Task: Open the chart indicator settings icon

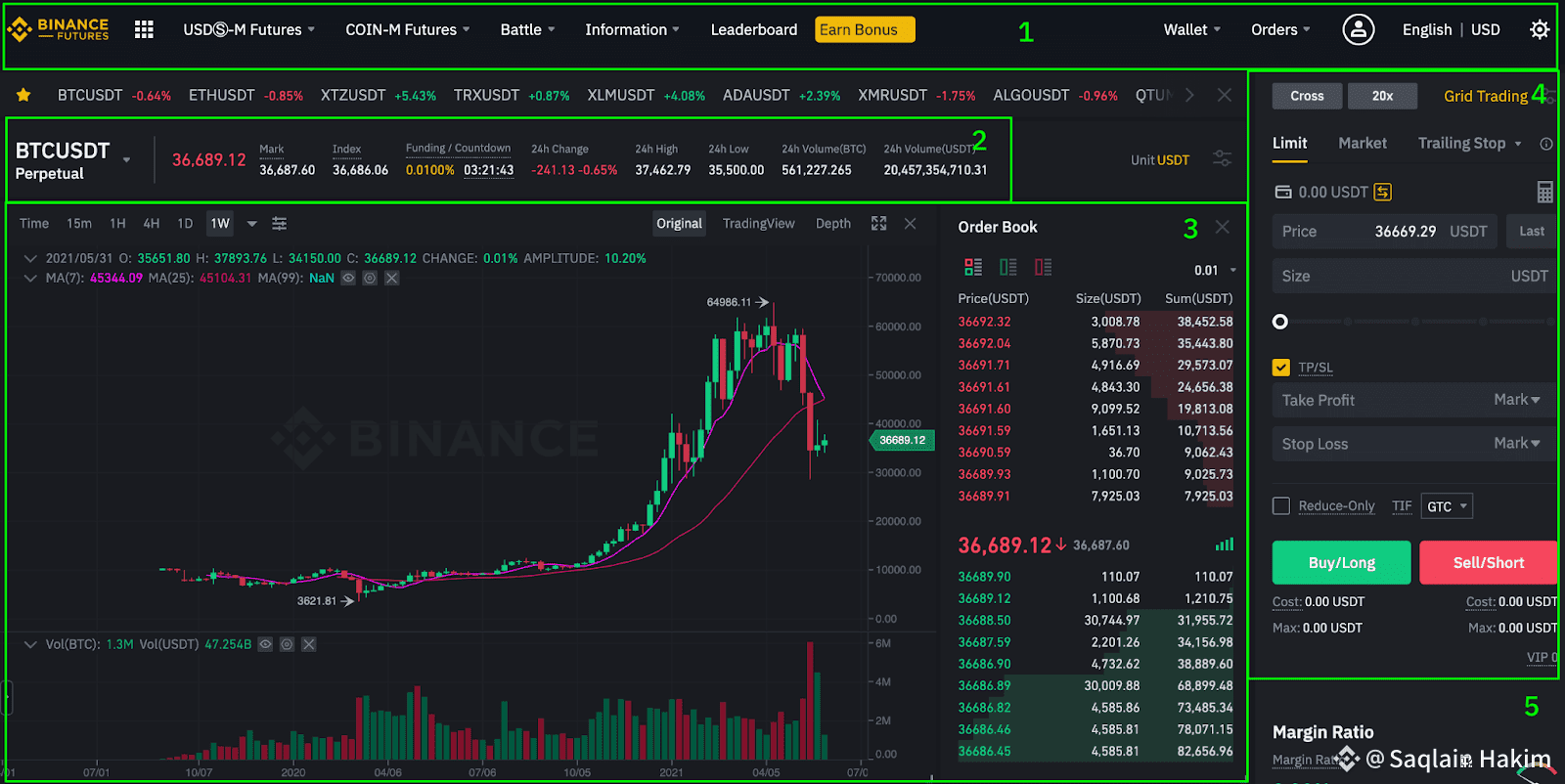Action: (280, 224)
